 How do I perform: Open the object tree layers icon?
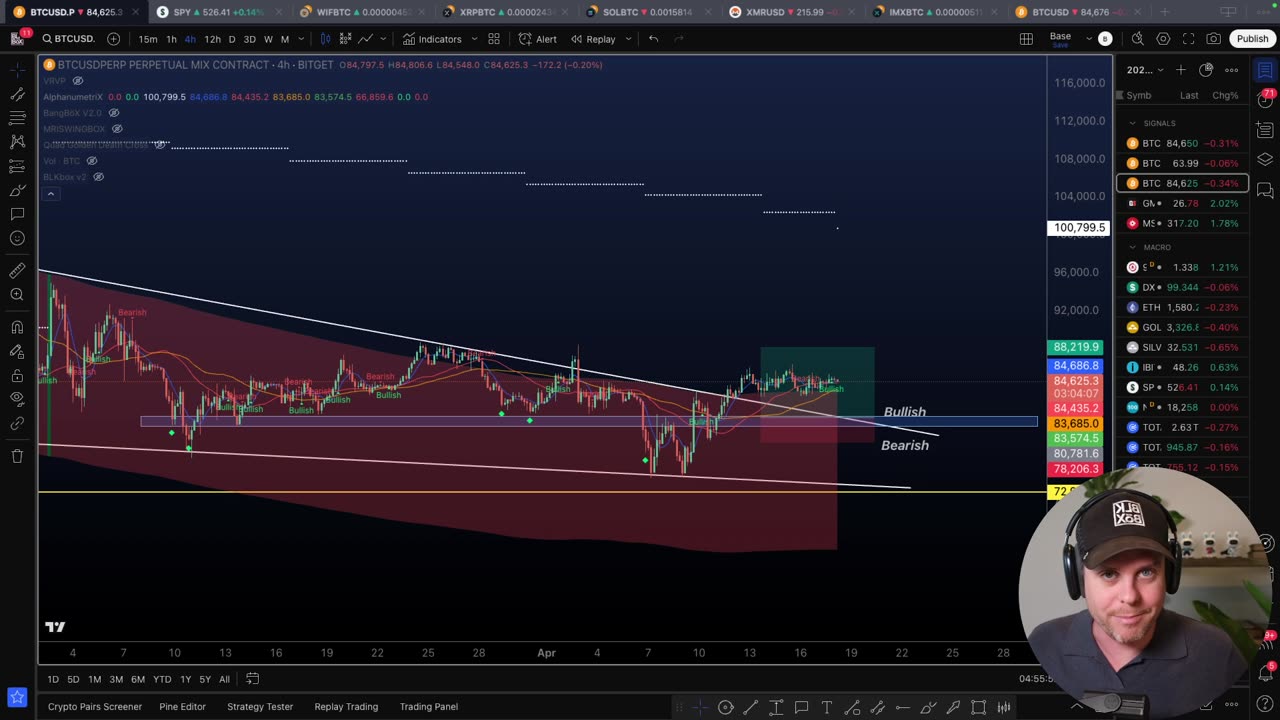[1265, 160]
